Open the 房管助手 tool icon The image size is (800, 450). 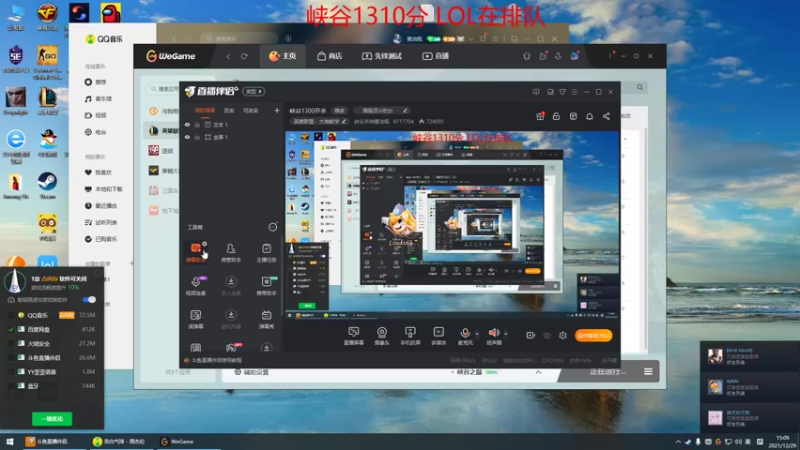(231, 252)
